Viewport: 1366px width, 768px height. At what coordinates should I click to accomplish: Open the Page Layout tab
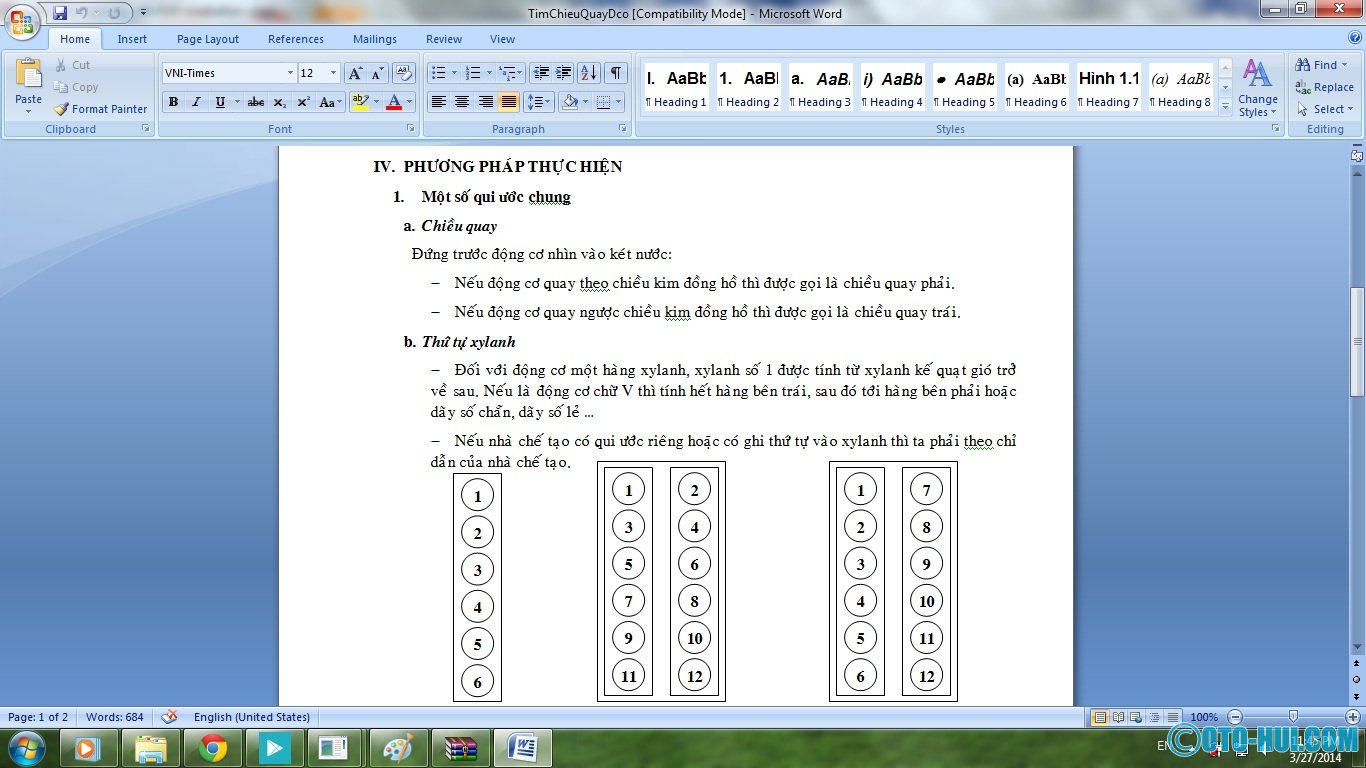(208, 39)
